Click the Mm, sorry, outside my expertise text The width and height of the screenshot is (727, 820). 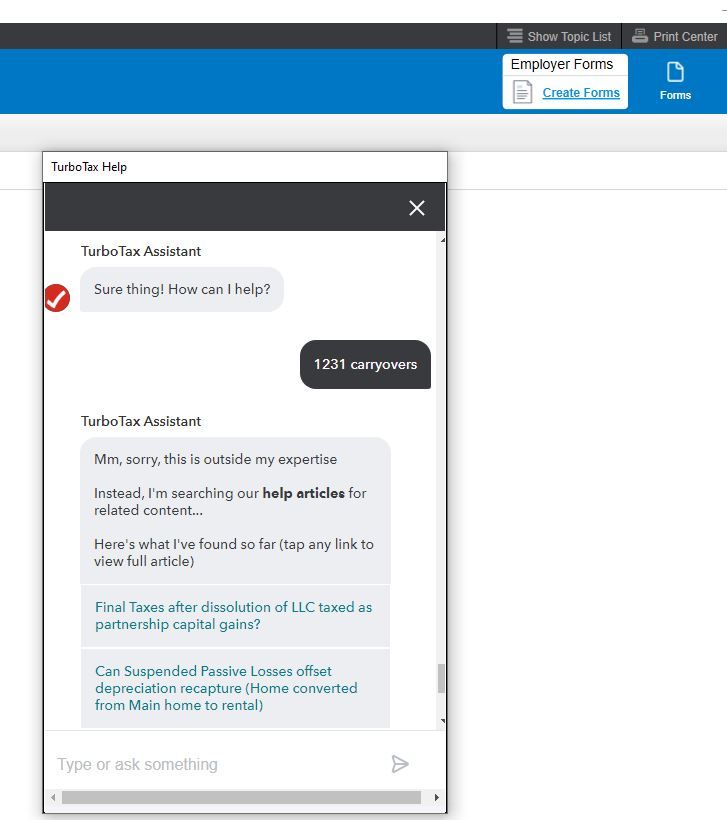(215, 459)
